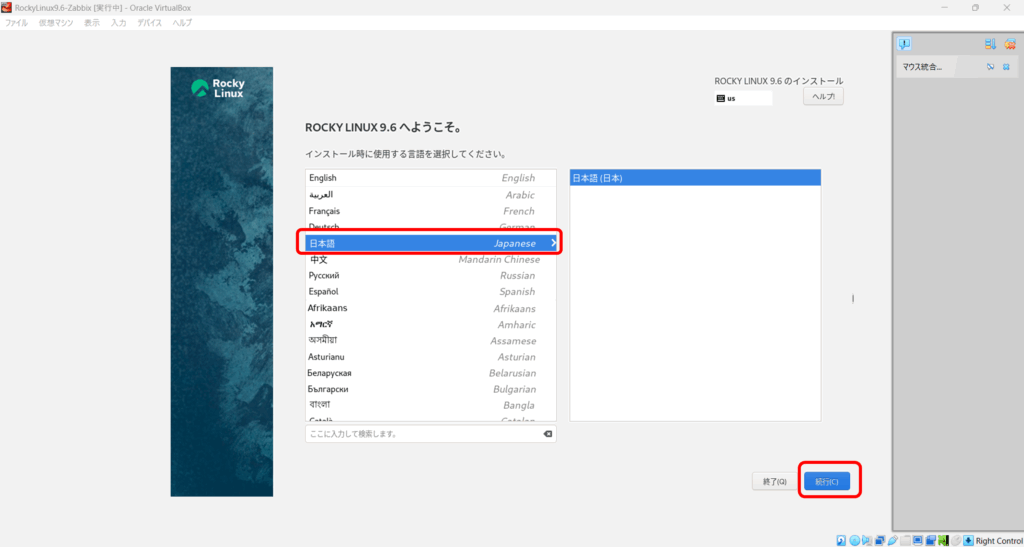Screen dimensions: 1024x547
Task: Click the recording status icon
Action: point(931,540)
